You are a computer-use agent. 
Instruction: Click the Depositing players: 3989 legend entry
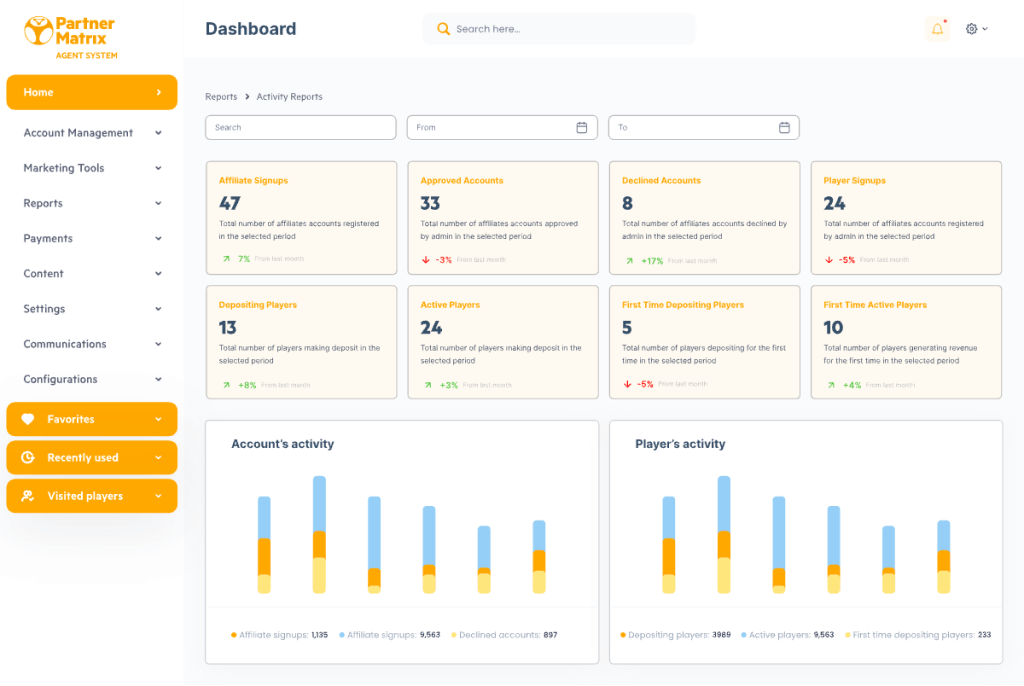pos(675,635)
